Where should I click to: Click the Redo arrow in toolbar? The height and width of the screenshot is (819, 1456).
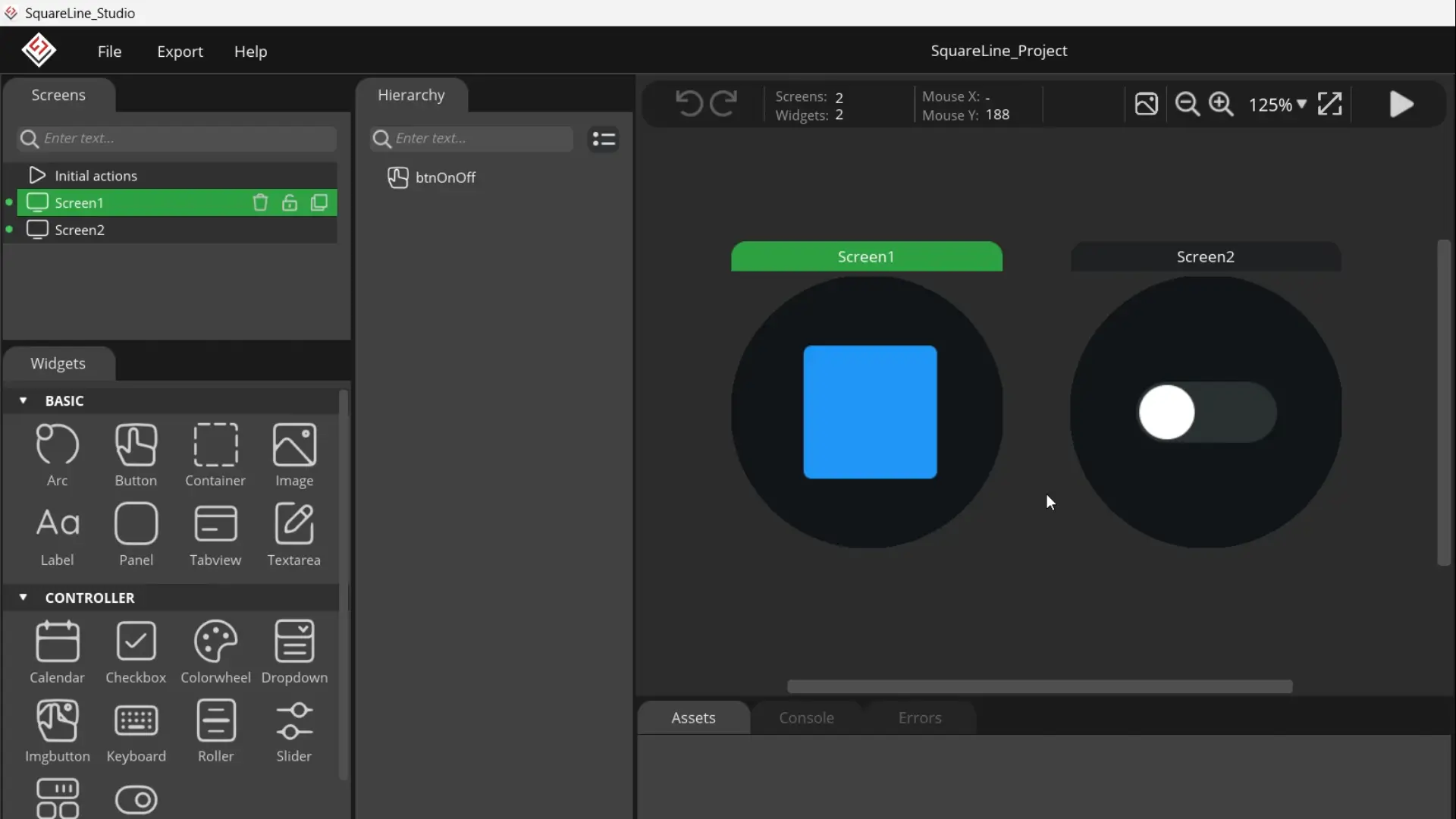click(x=723, y=103)
